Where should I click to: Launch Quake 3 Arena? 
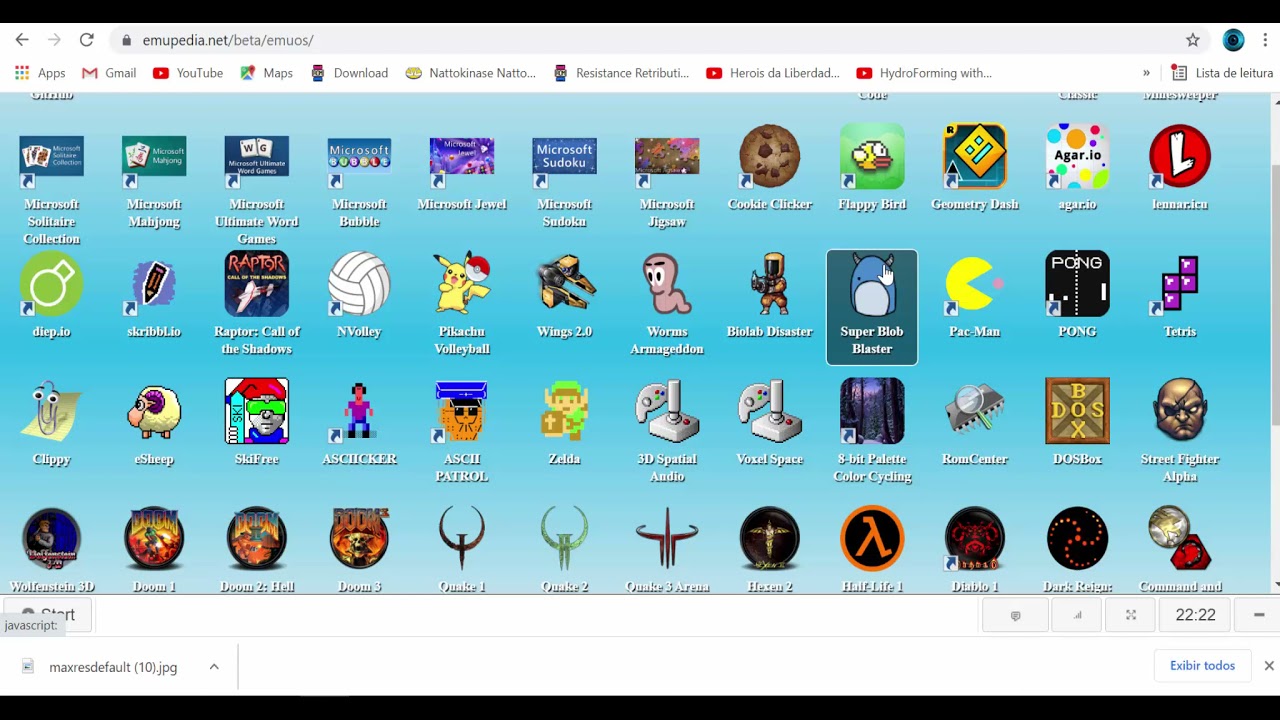[667, 540]
